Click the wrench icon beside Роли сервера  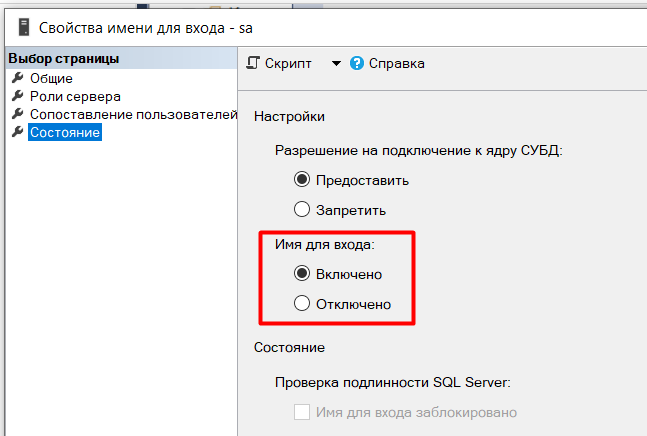point(17,96)
